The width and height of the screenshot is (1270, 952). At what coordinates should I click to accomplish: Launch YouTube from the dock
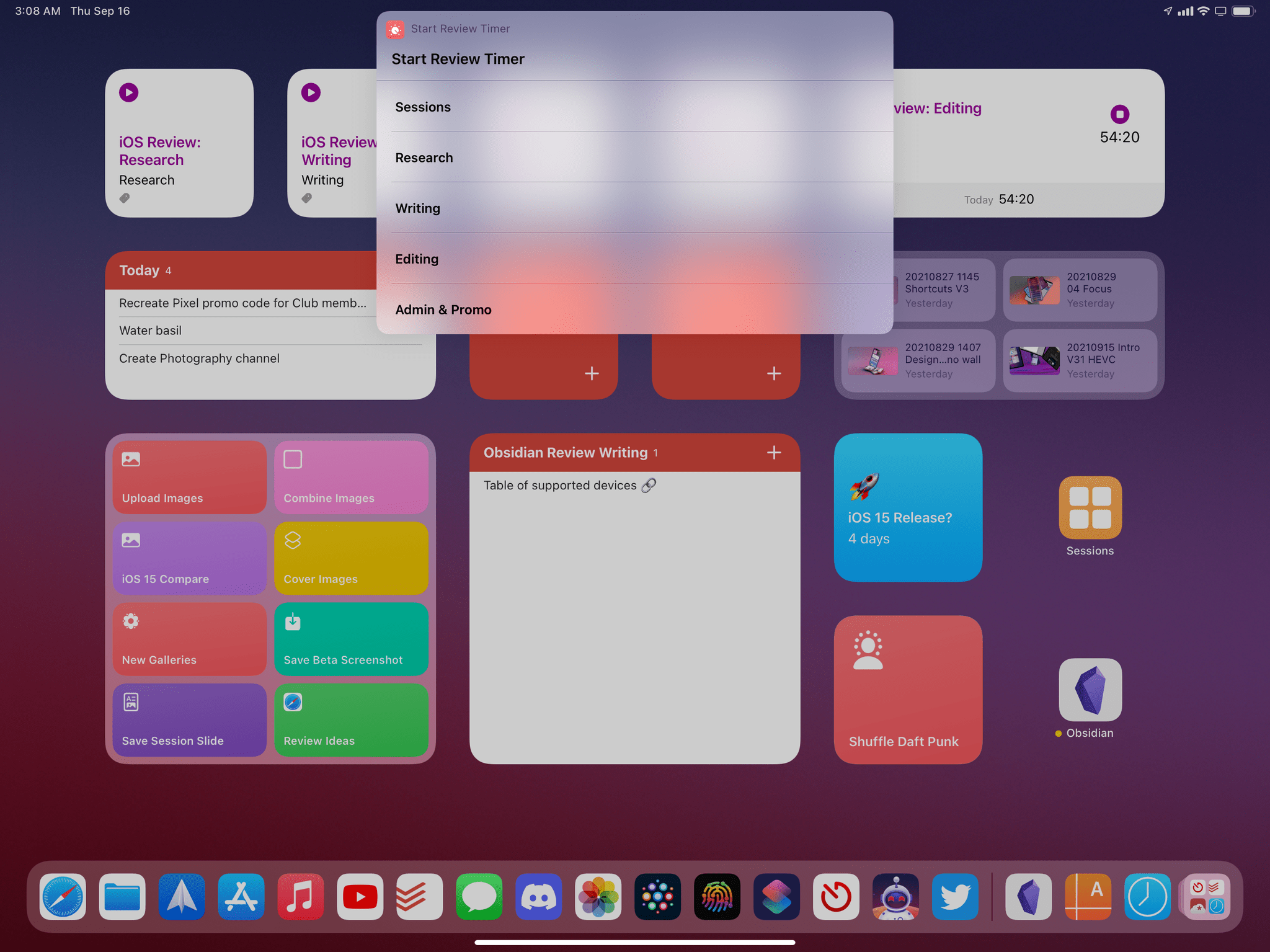360,896
